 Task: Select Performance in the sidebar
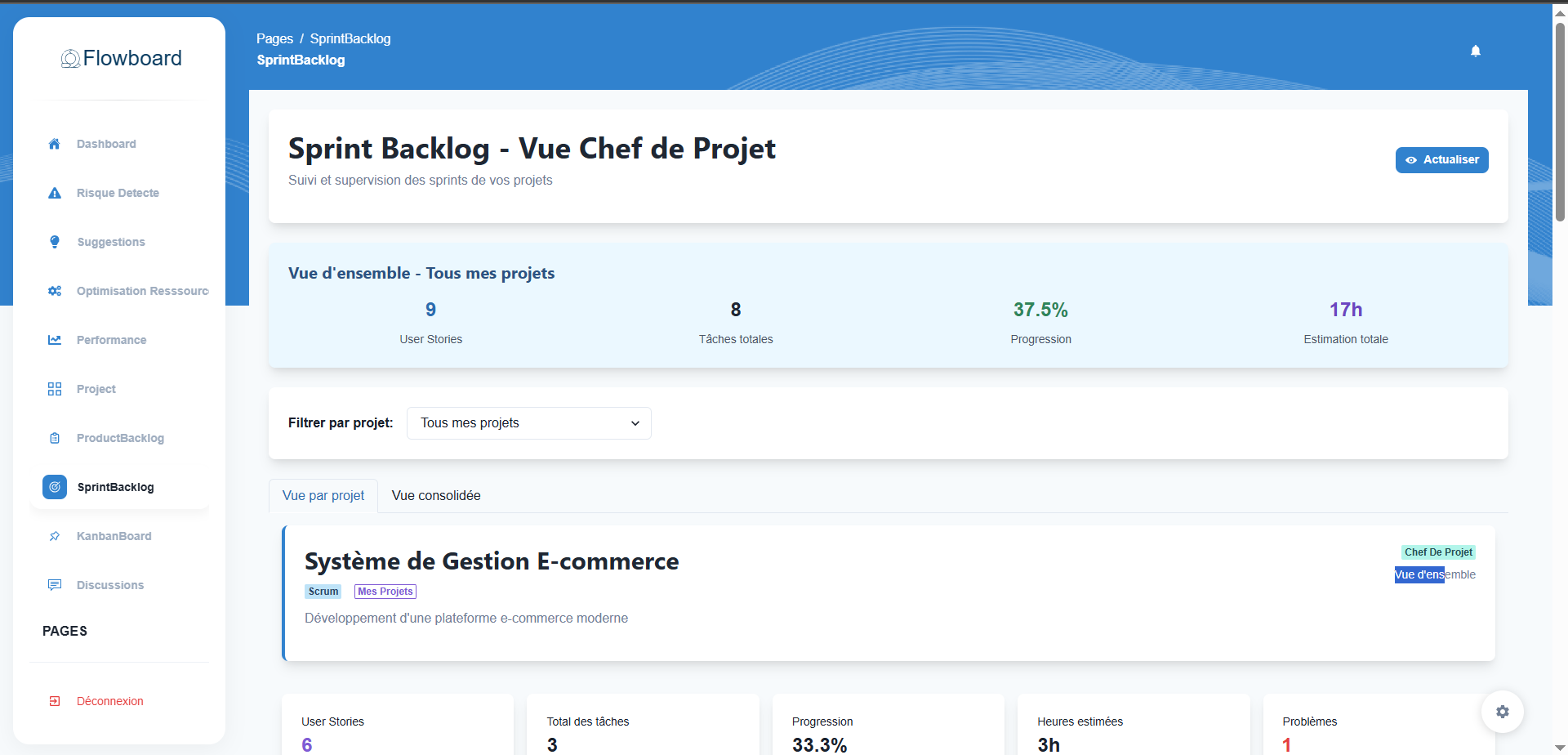(x=112, y=340)
